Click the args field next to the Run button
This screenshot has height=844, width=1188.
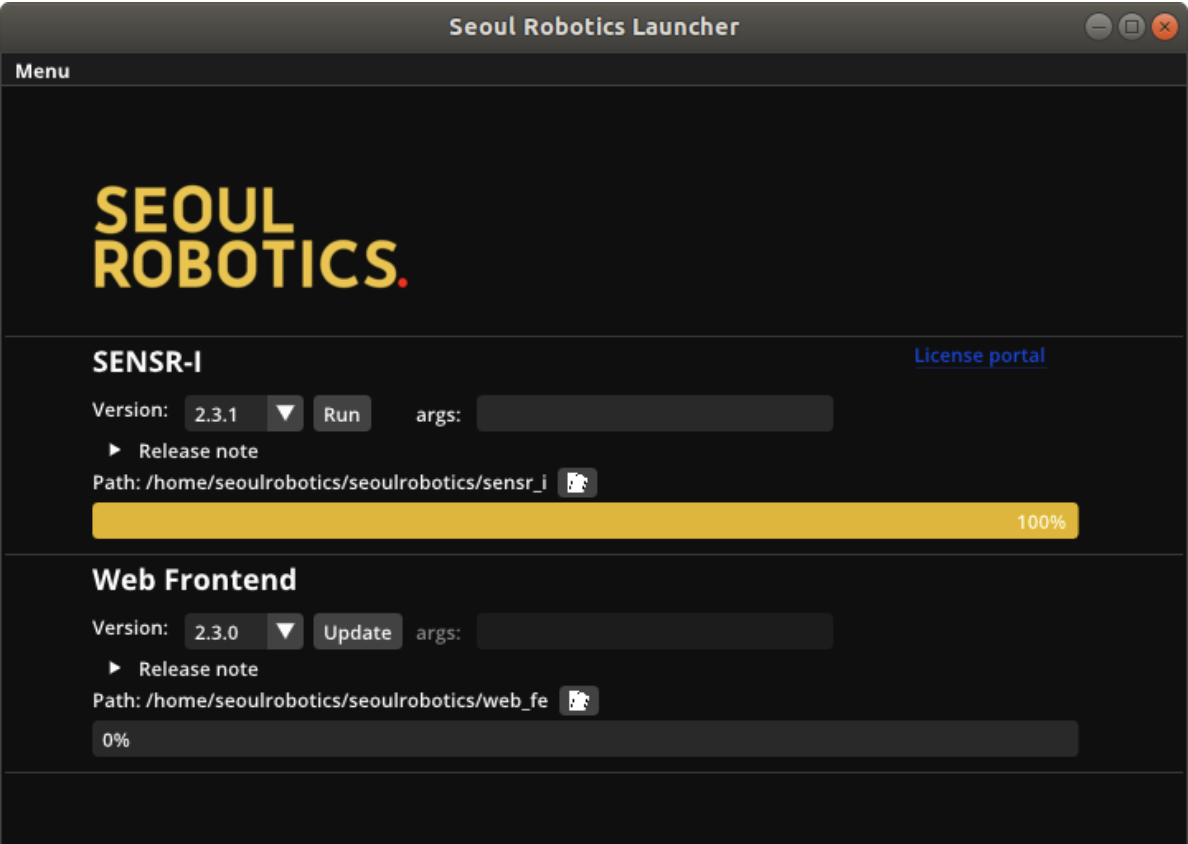tap(654, 412)
